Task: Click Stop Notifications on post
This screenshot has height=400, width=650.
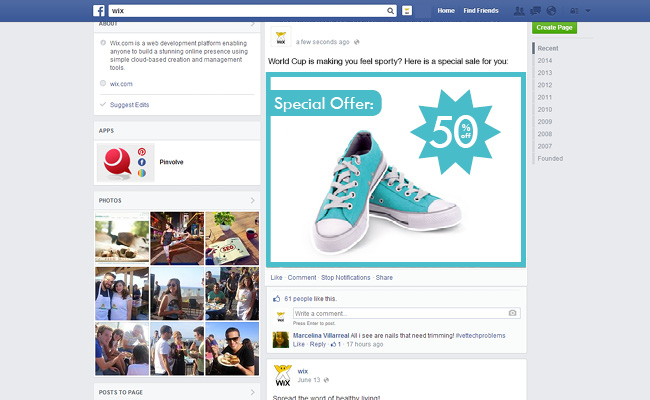Action: point(346,278)
